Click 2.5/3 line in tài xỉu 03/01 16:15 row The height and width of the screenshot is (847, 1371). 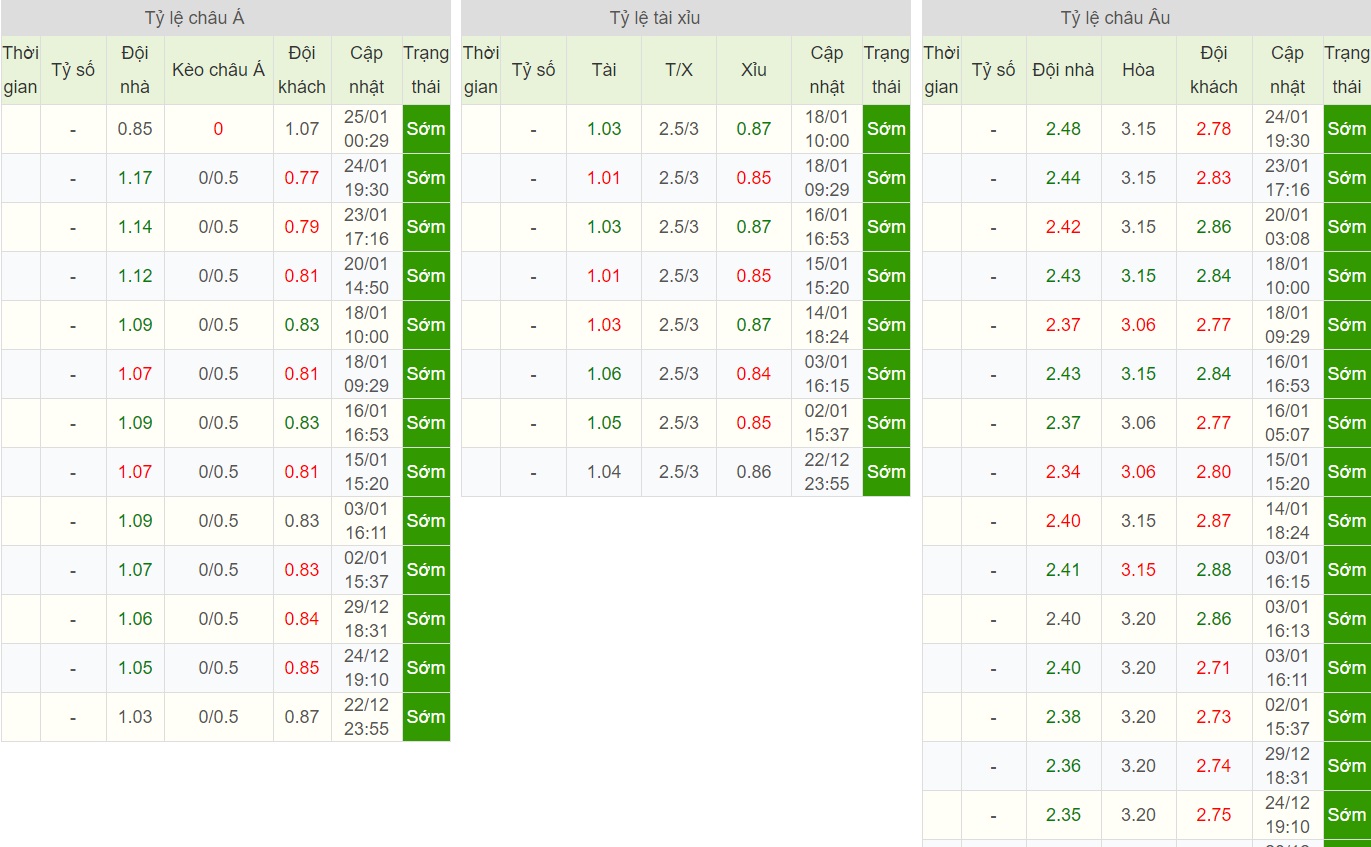(x=679, y=374)
